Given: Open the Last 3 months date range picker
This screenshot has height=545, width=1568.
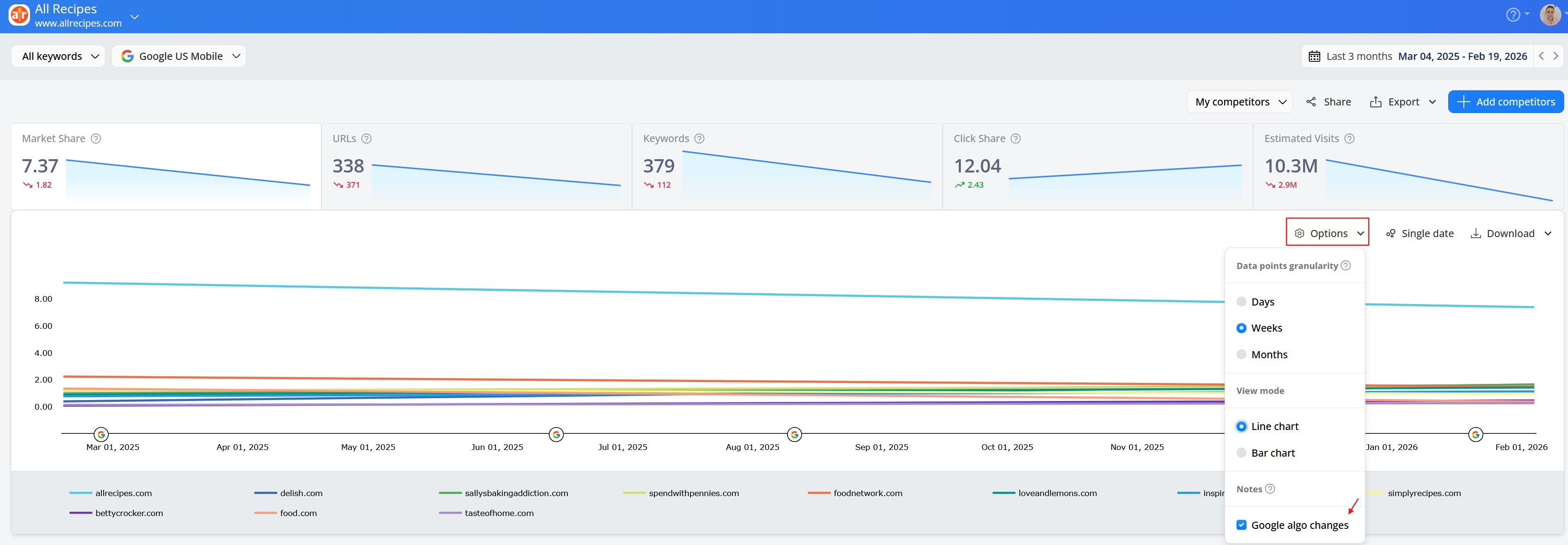Looking at the screenshot, I should (x=1418, y=56).
